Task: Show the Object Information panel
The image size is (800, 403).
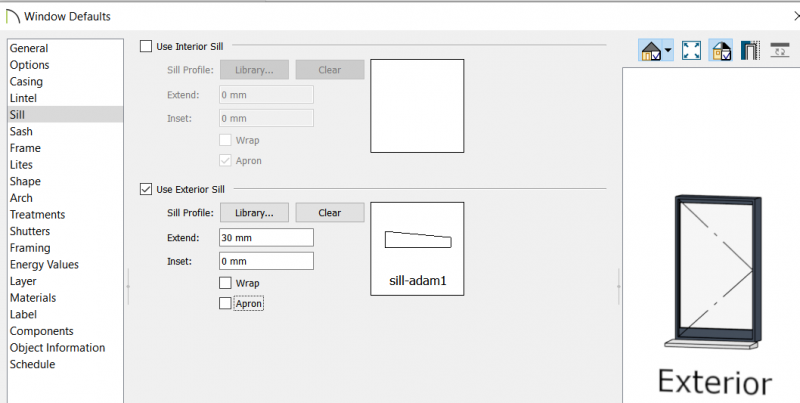Action: 57,347
